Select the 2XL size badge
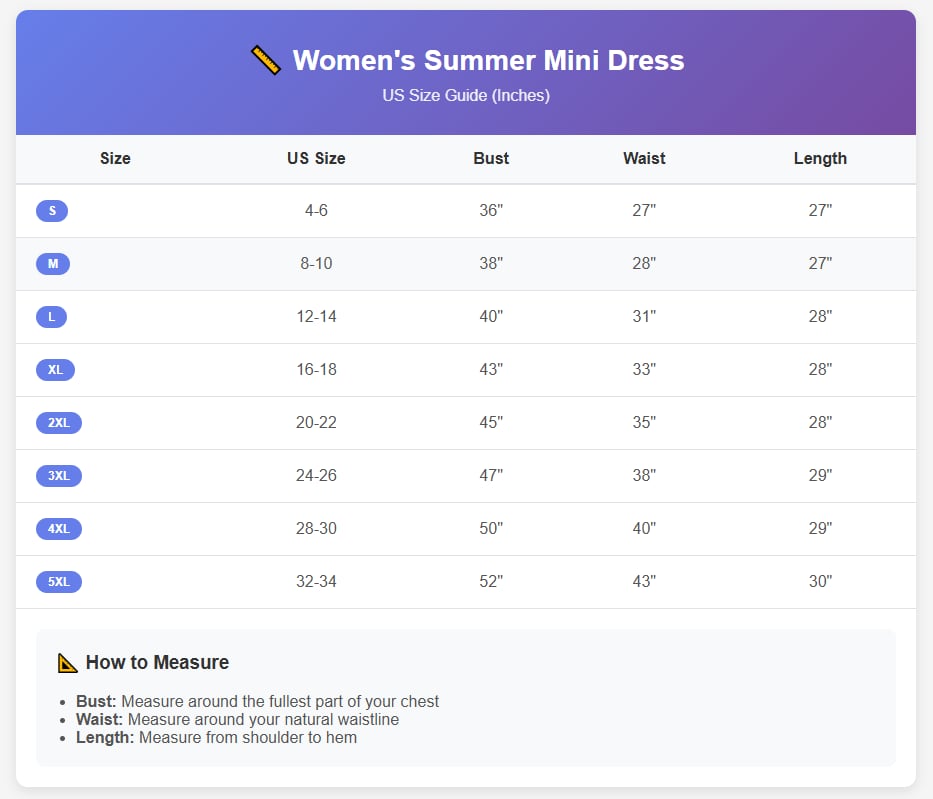Image resolution: width=933 pixels, height=799 pixels. click(x=59, y=422)
